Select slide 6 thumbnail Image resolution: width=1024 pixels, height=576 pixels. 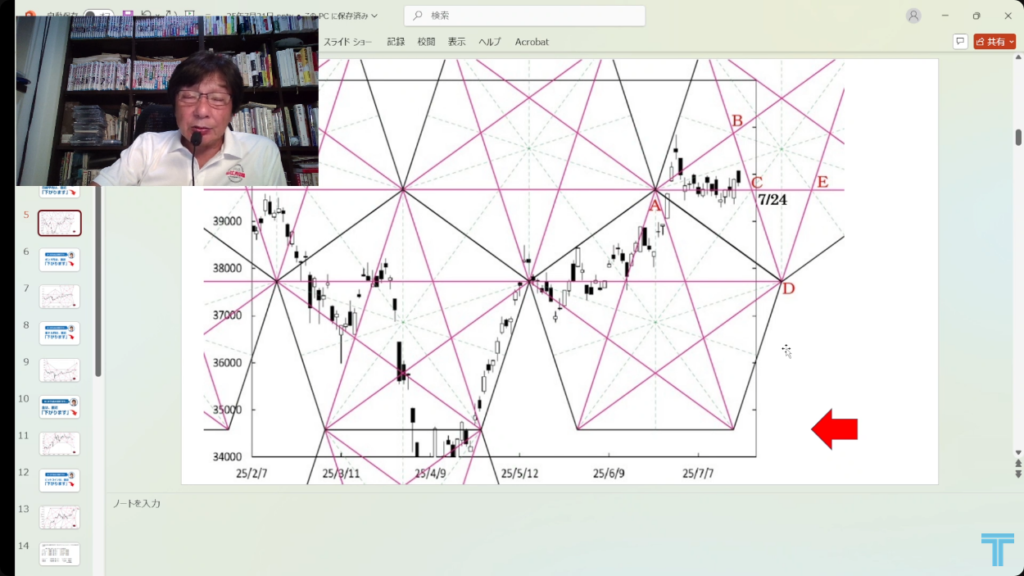coord(59,260)
